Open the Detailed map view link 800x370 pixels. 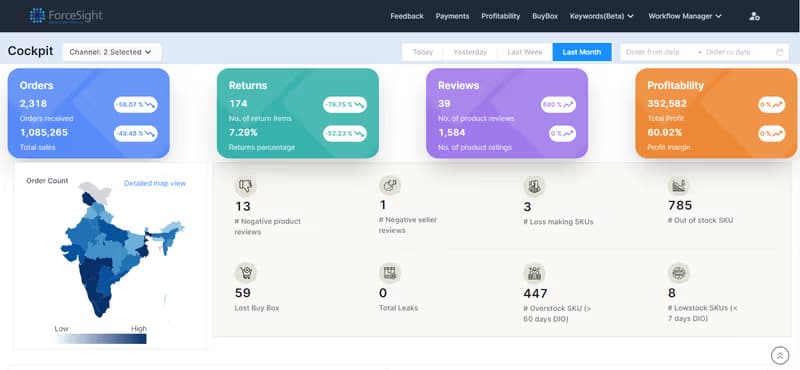coord(155,183)
